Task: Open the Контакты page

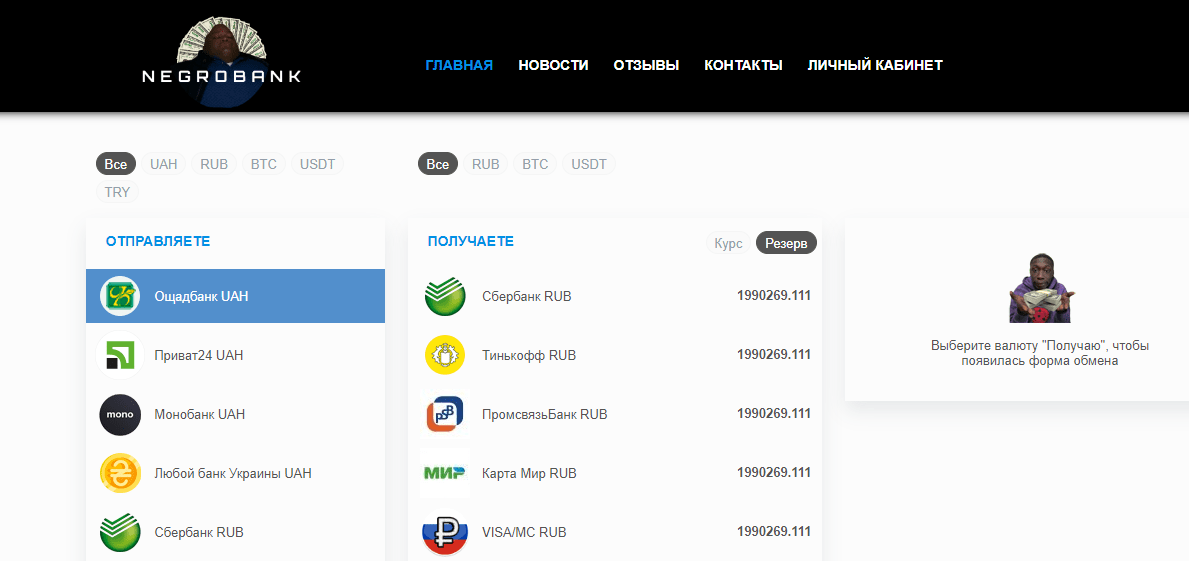Action: (x=743, y=65)
